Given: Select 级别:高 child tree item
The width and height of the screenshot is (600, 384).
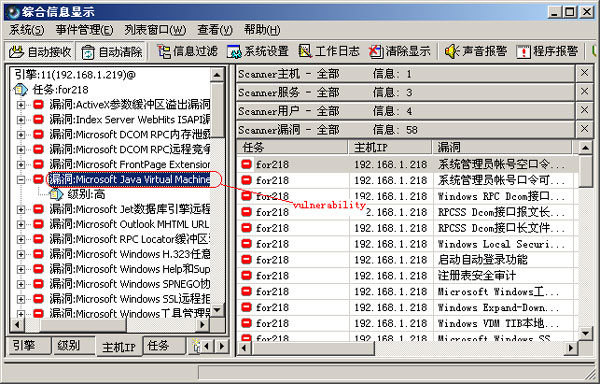Looking at the screenshot, I should coord(86,194).
